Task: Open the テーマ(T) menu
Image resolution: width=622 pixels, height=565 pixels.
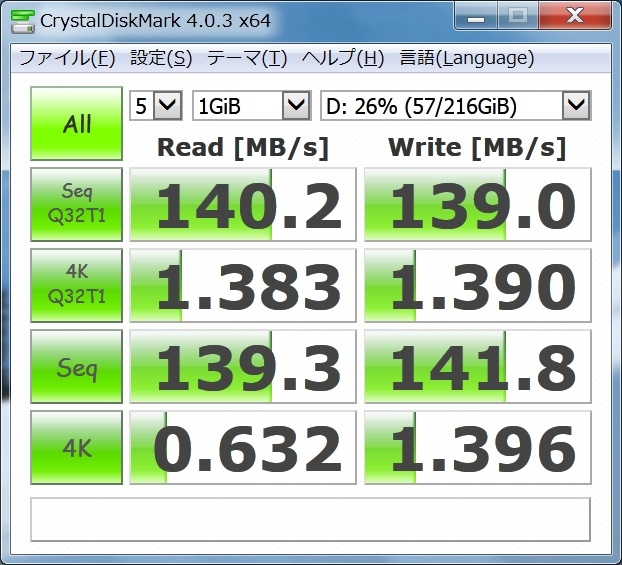Action: 247,58
